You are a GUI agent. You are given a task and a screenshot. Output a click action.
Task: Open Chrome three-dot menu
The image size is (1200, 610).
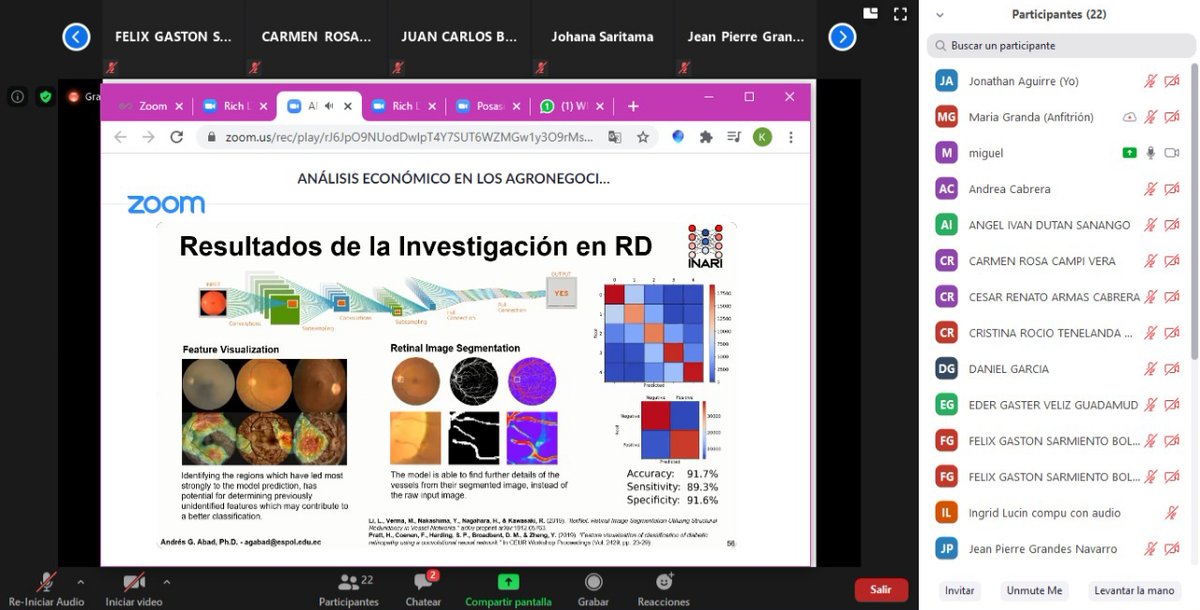point(791,137)
